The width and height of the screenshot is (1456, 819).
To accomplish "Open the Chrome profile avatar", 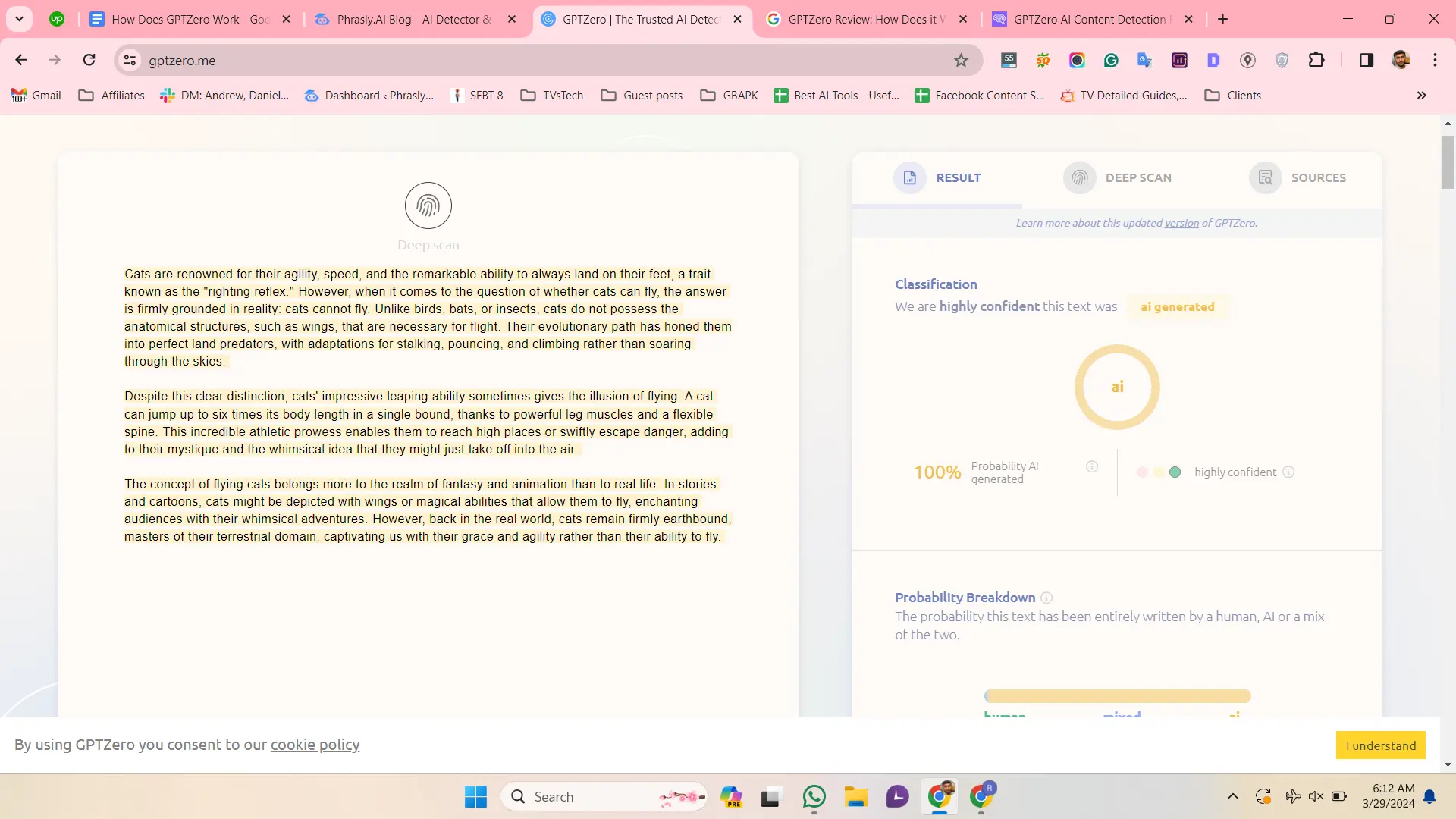I will click(1401, 60).
